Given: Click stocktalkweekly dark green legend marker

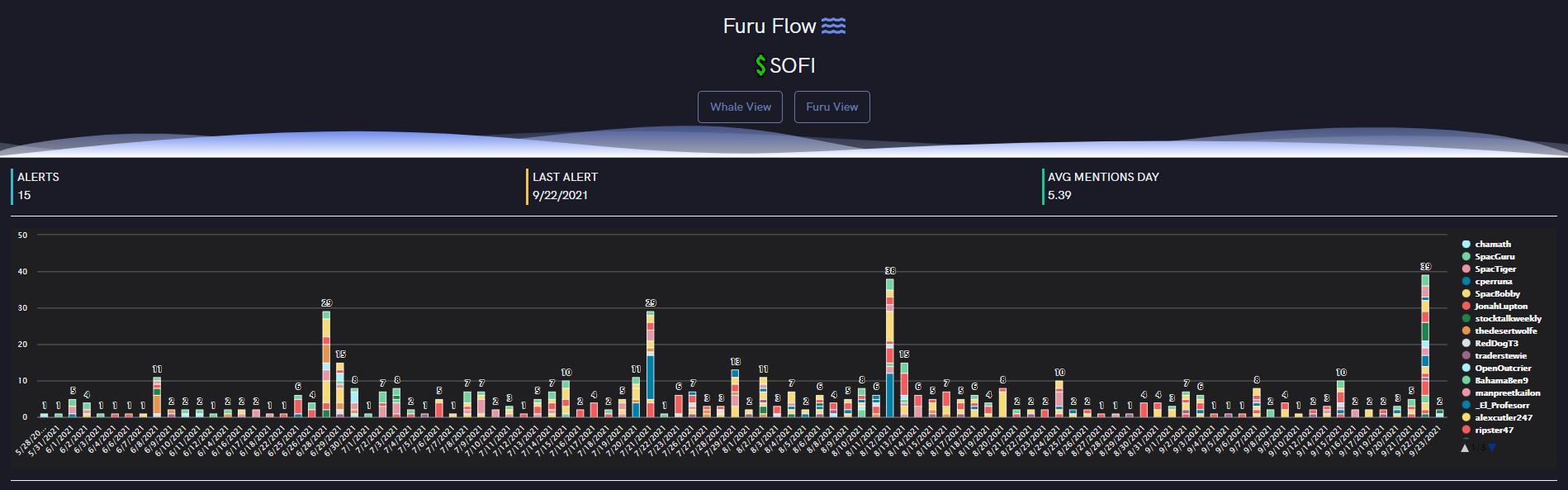Looking at the screenshot, I should point(1466,318).
